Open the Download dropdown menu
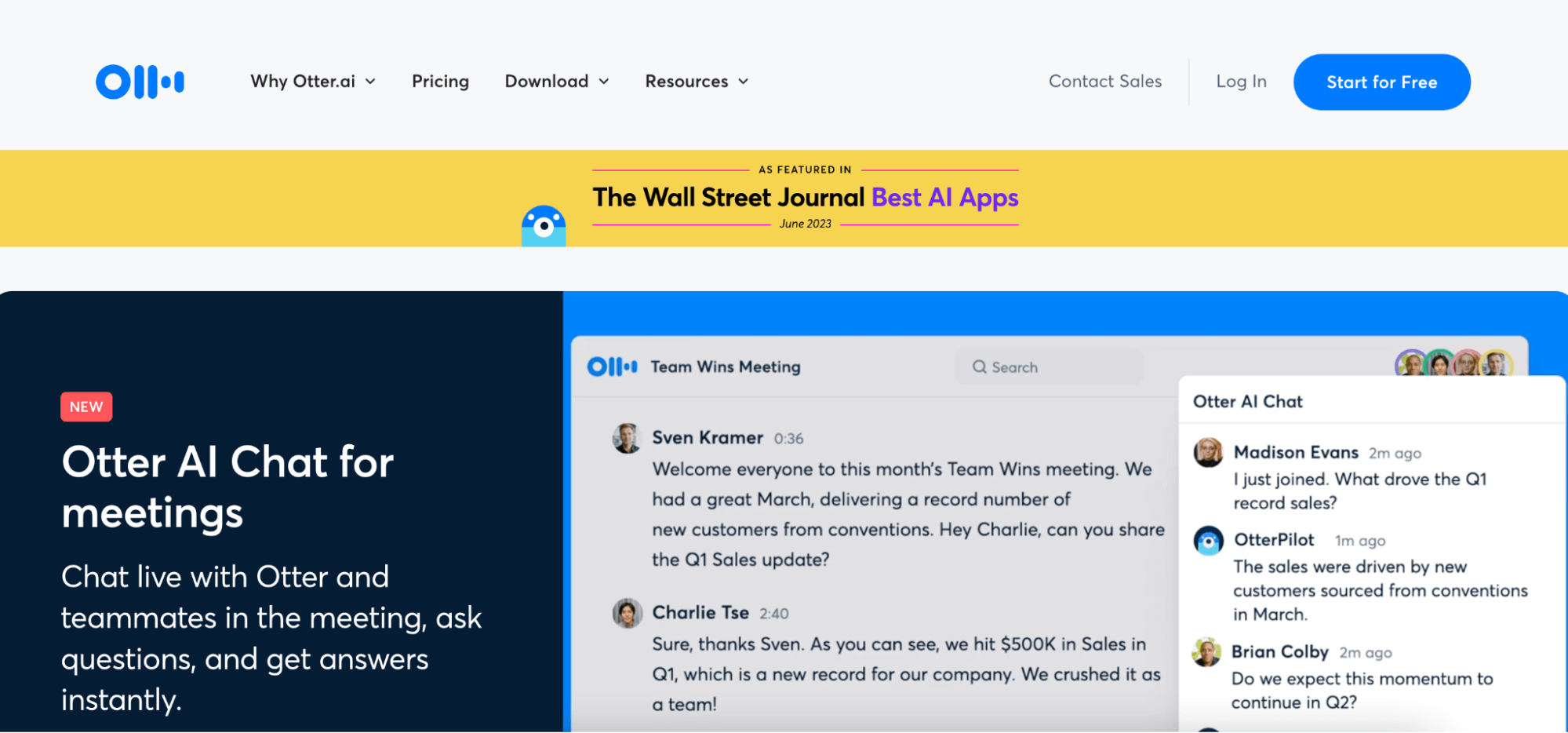1568x733 pixels. 556,81
